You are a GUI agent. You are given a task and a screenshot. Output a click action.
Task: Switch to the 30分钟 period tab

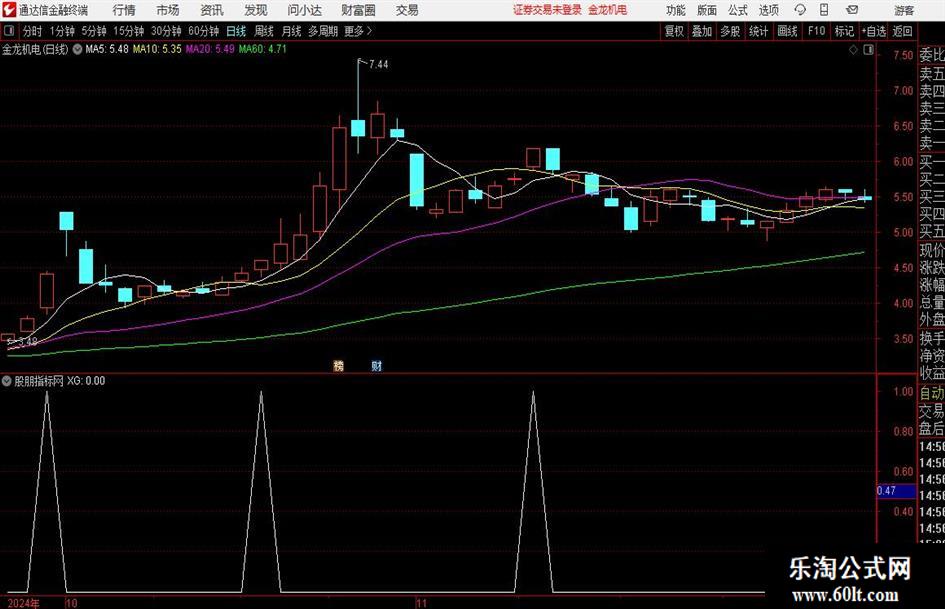pyautogui.click(x=166, y=31)
